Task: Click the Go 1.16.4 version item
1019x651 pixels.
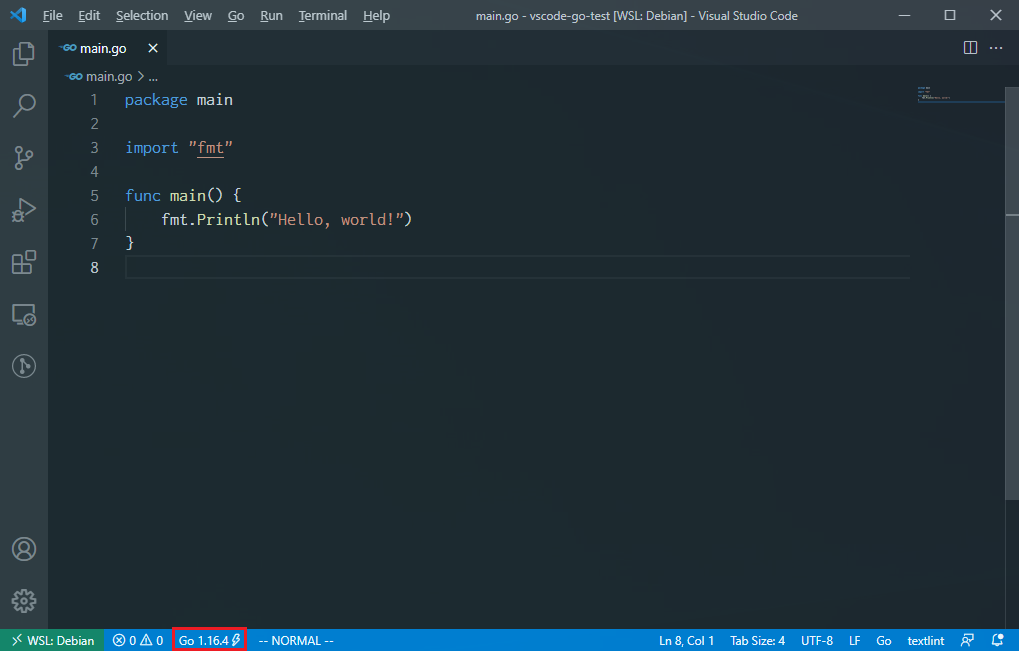Action: click(208, 640)
